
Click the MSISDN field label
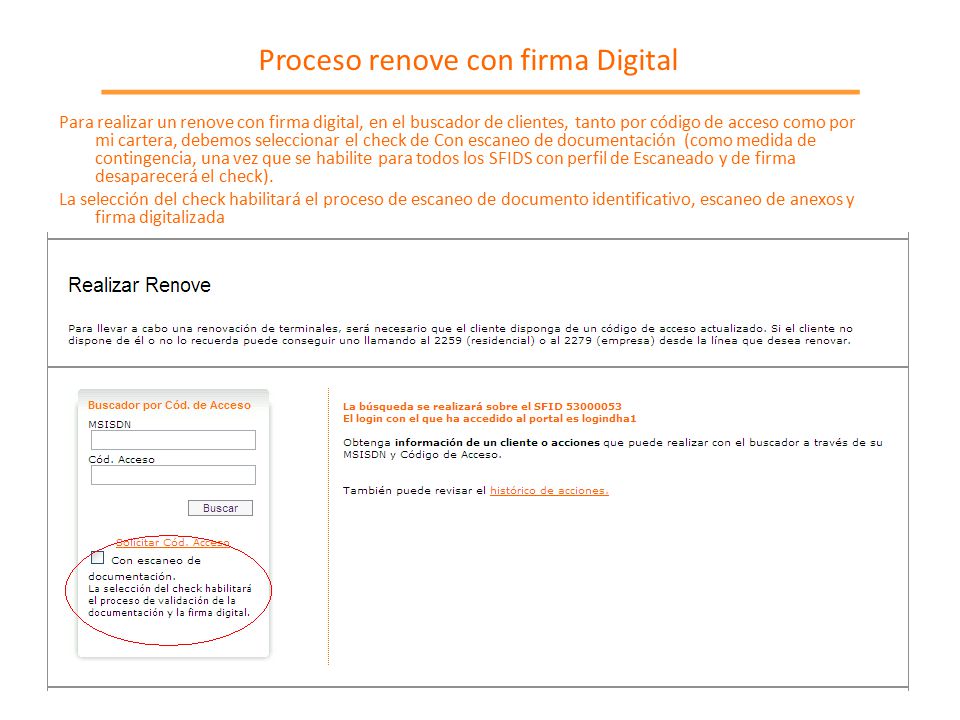(110, 424)
